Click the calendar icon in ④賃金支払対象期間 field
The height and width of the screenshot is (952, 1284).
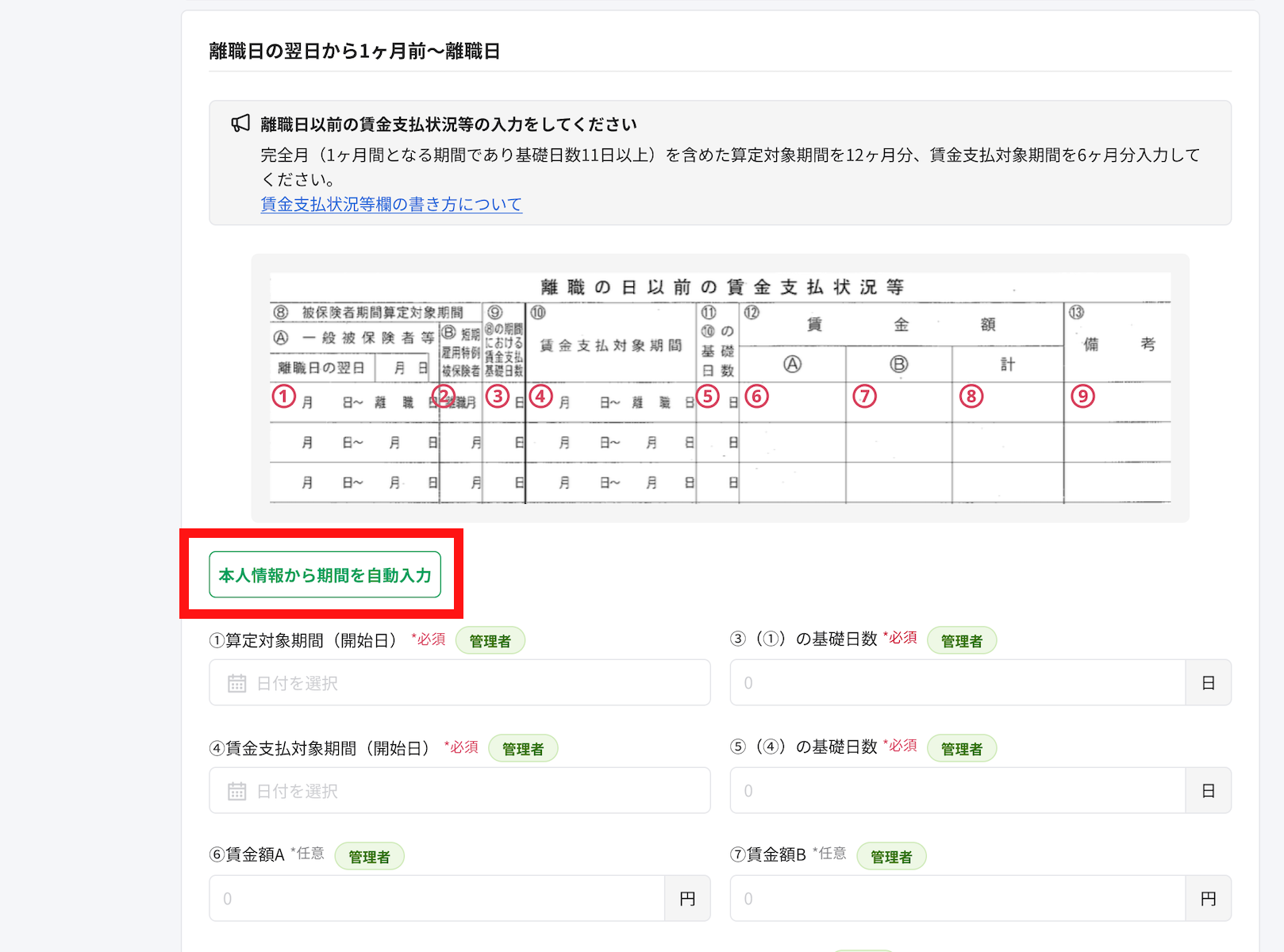pyautogui.click(x=236, y=790)
